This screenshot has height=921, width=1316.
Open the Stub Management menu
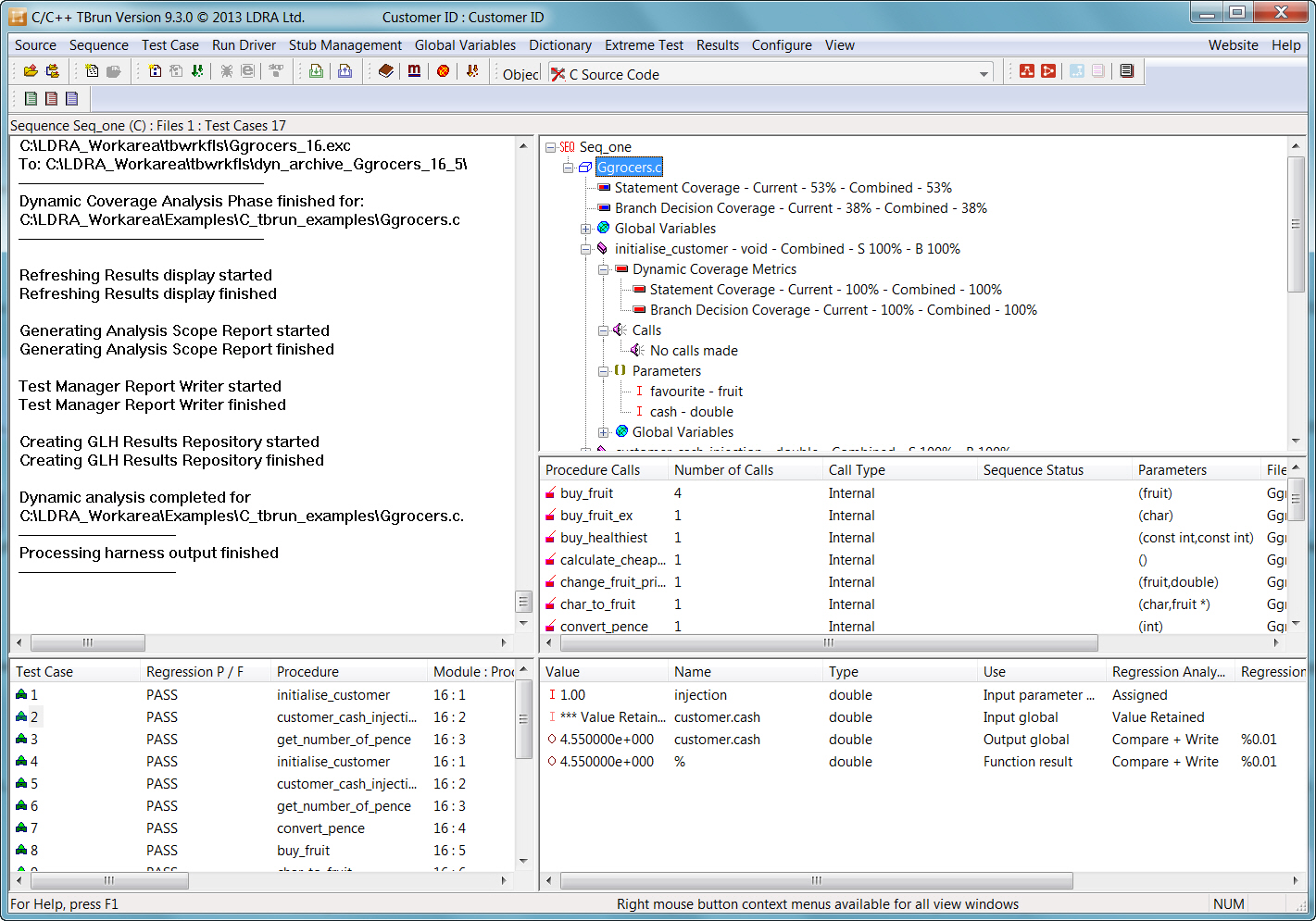click(x=345, y=45)
